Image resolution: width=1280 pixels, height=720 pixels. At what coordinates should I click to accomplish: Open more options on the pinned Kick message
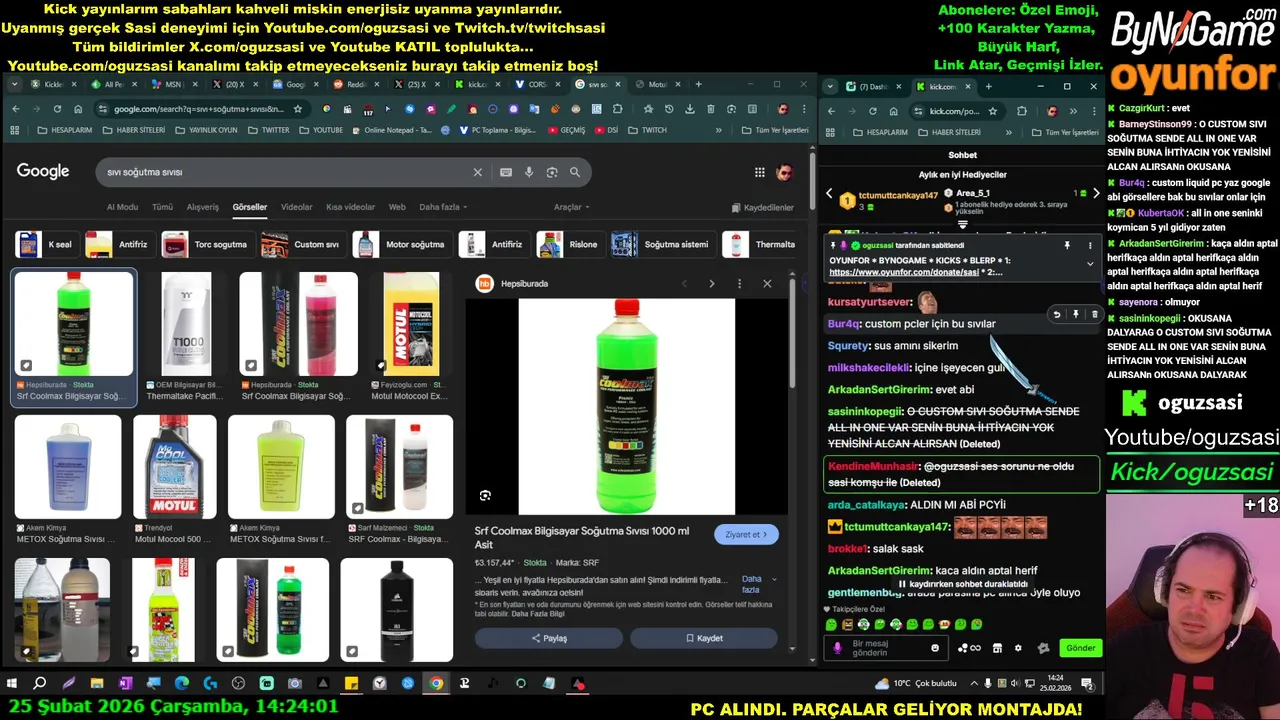point(1090,245)
